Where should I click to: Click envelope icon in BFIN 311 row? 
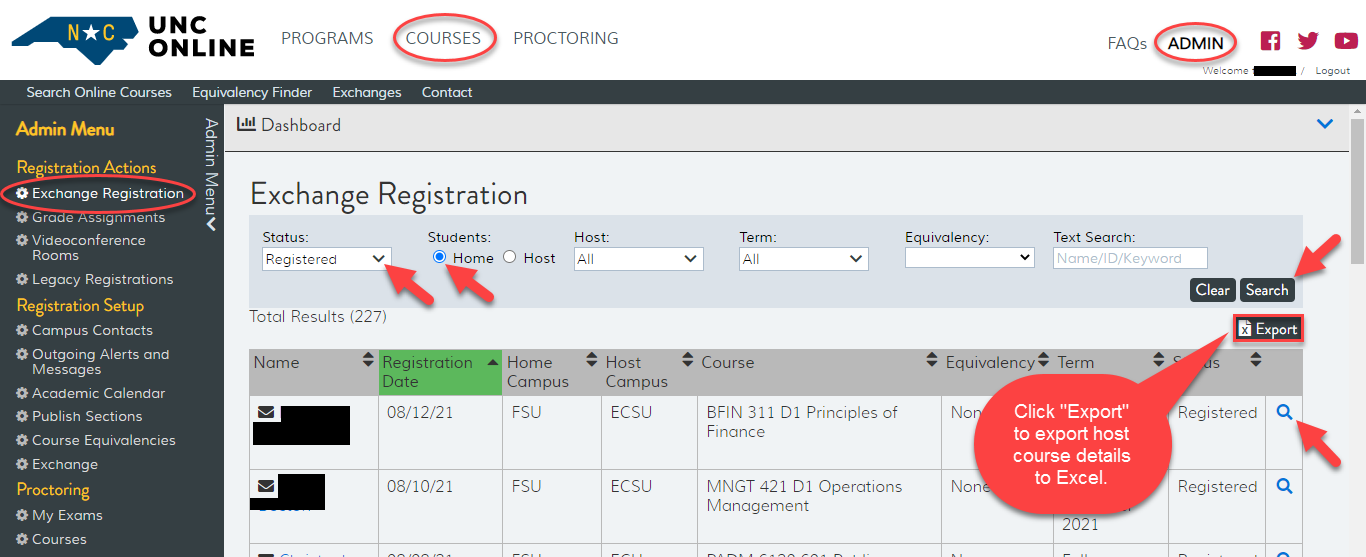click(266, 412)
